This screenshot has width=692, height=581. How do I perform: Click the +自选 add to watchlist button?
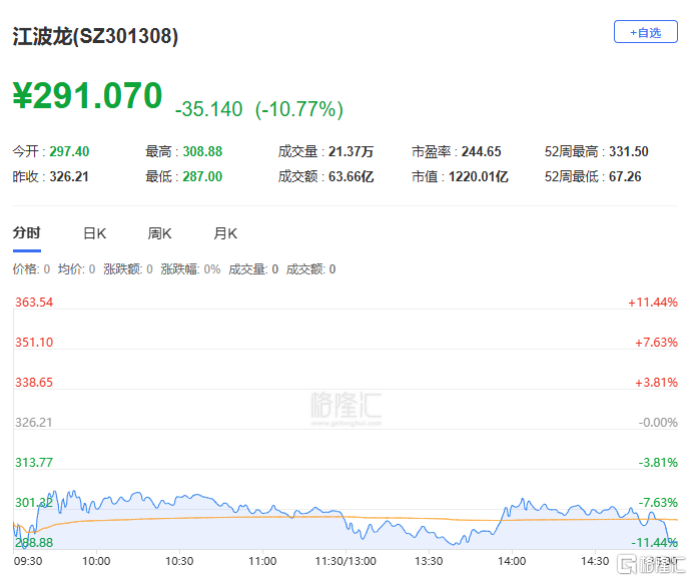645,32
